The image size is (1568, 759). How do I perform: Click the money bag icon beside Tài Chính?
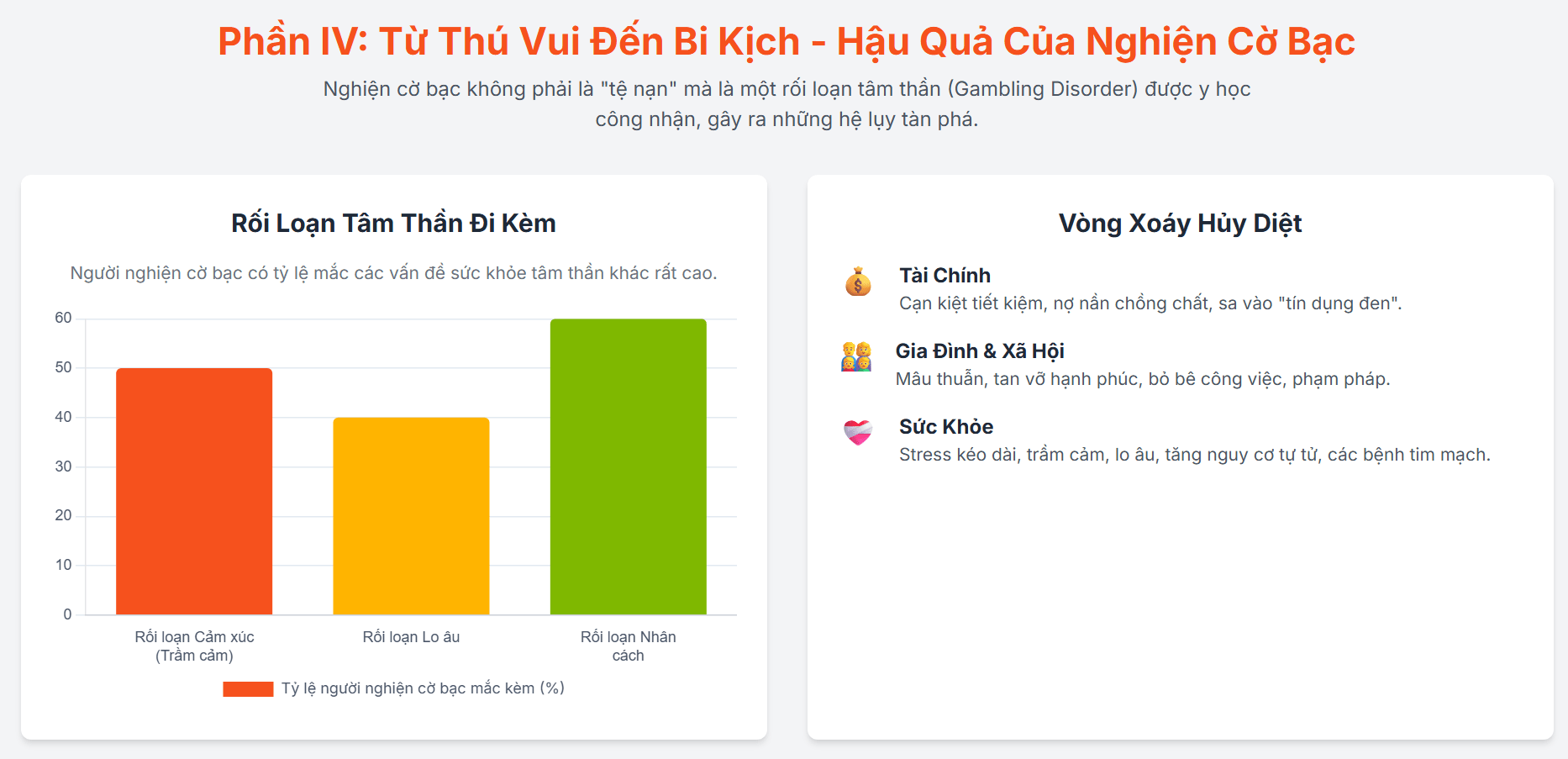point(858,282)
